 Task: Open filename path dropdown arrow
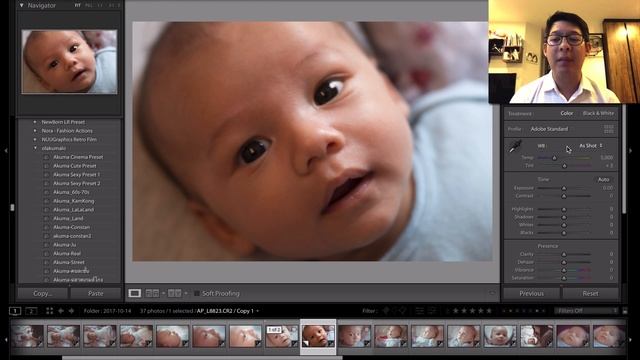(258, 311)
